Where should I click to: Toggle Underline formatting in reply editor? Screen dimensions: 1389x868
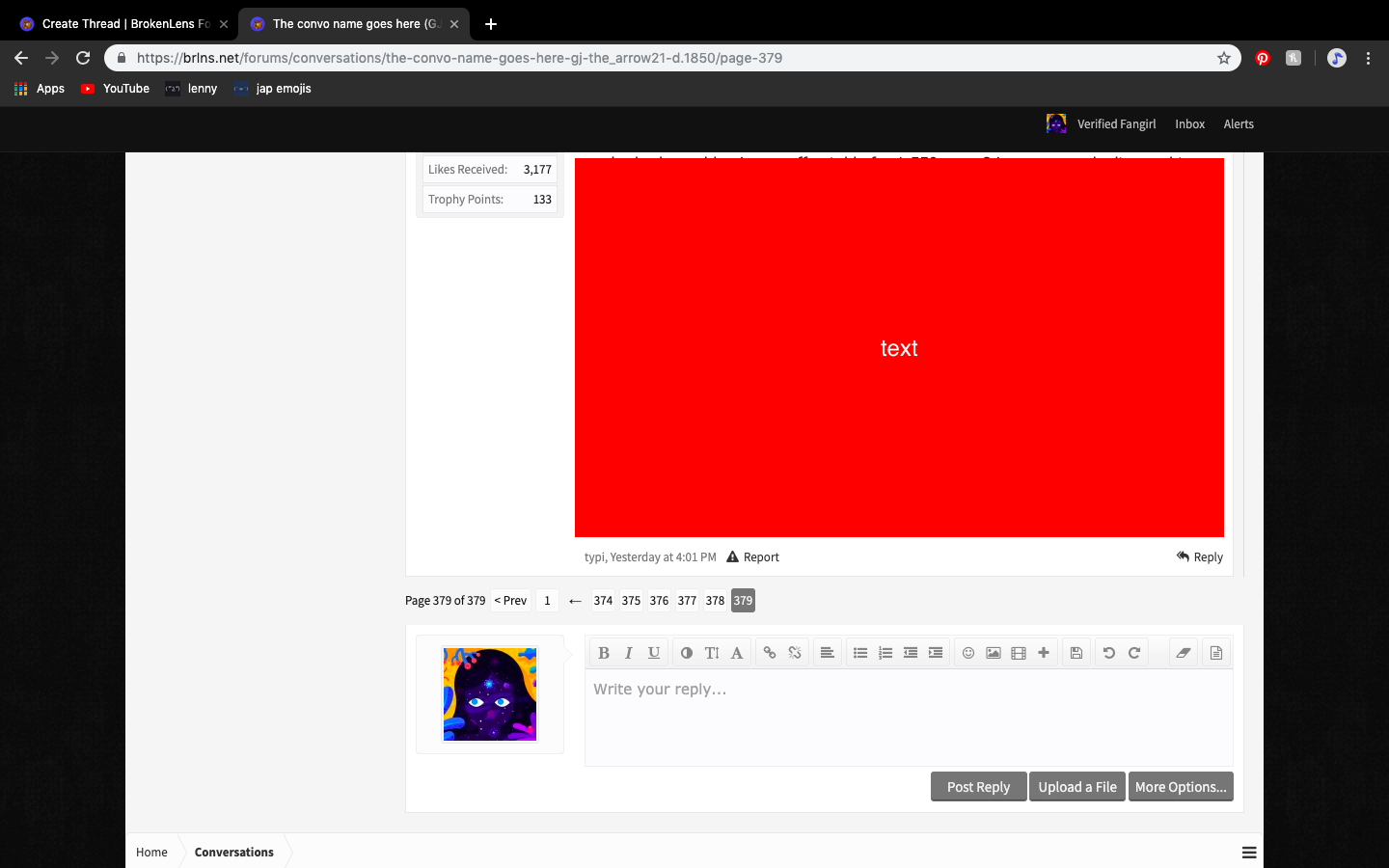[654, 653]
